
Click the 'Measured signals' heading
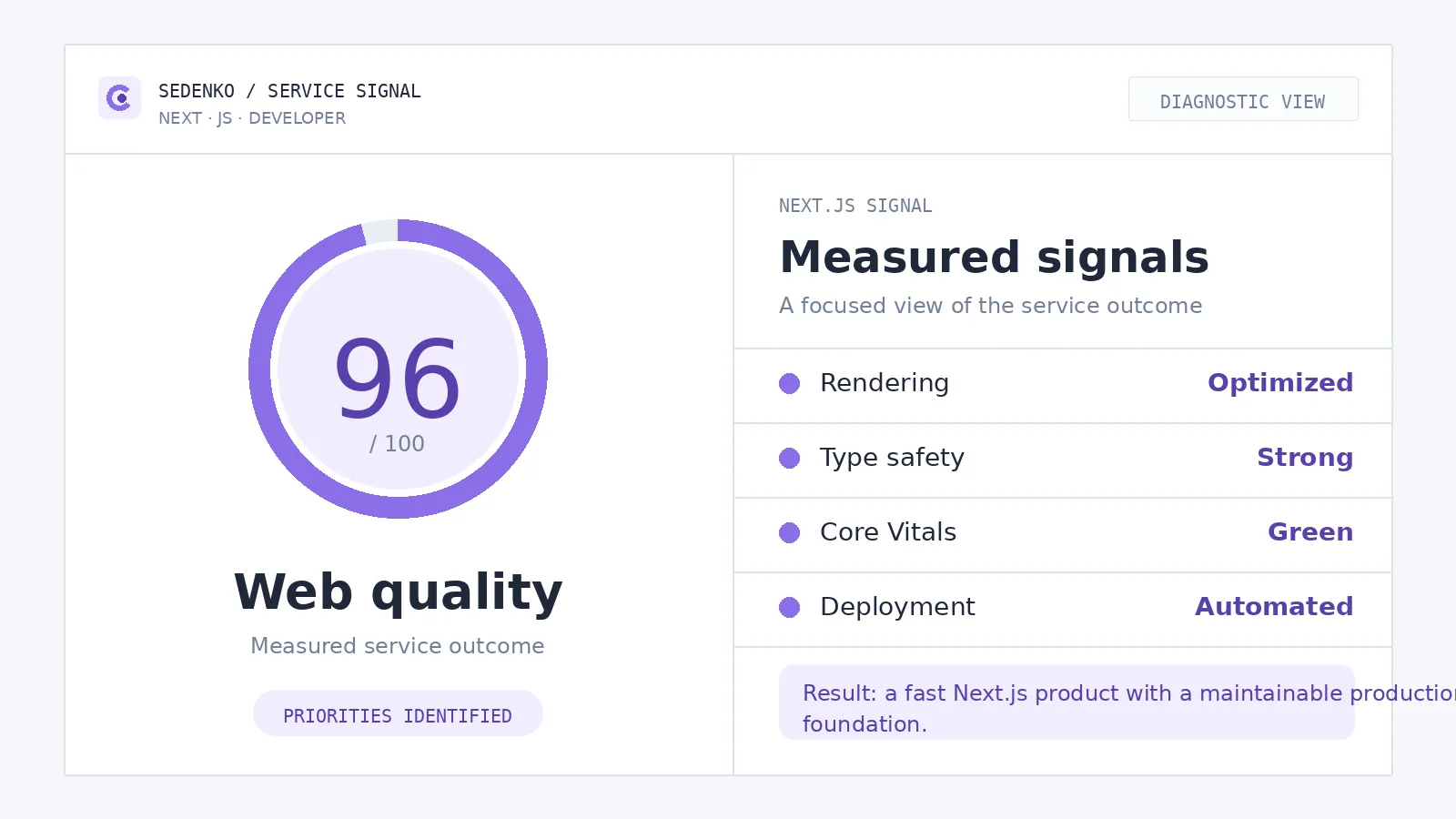995,258
